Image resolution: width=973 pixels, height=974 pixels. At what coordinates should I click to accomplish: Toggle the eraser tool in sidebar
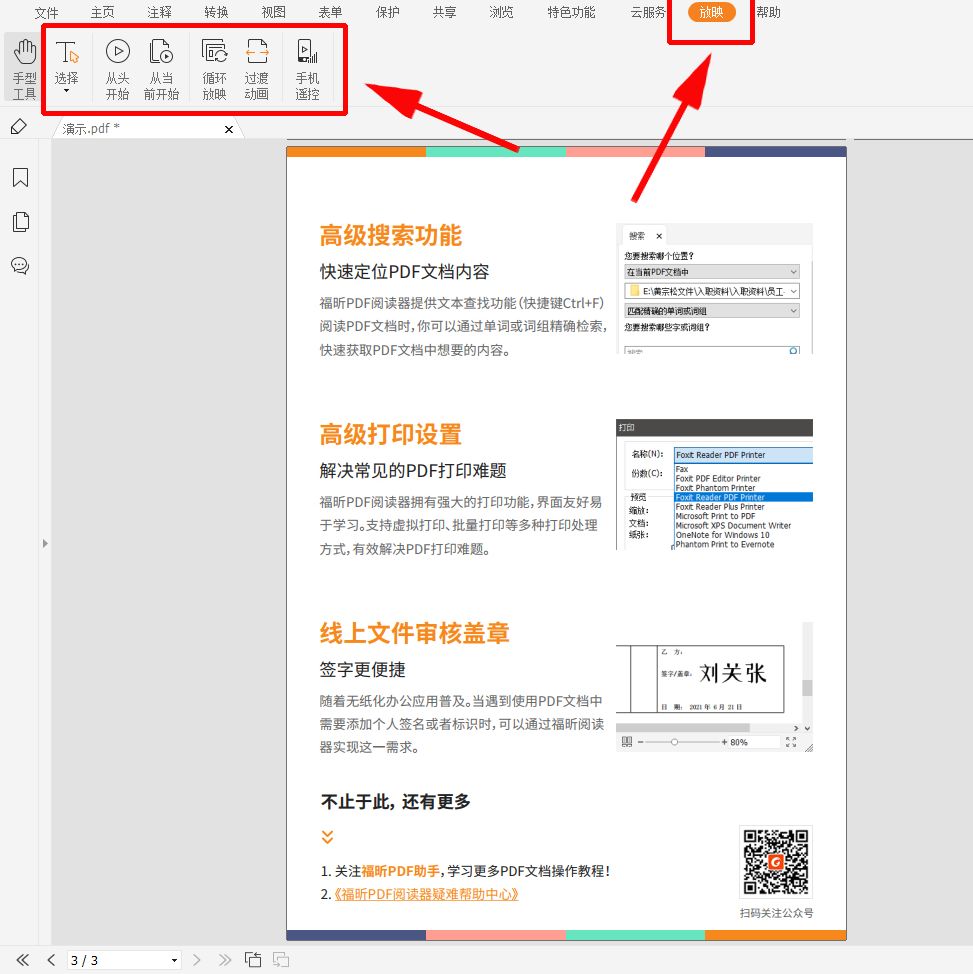click(x=20, y=126)
